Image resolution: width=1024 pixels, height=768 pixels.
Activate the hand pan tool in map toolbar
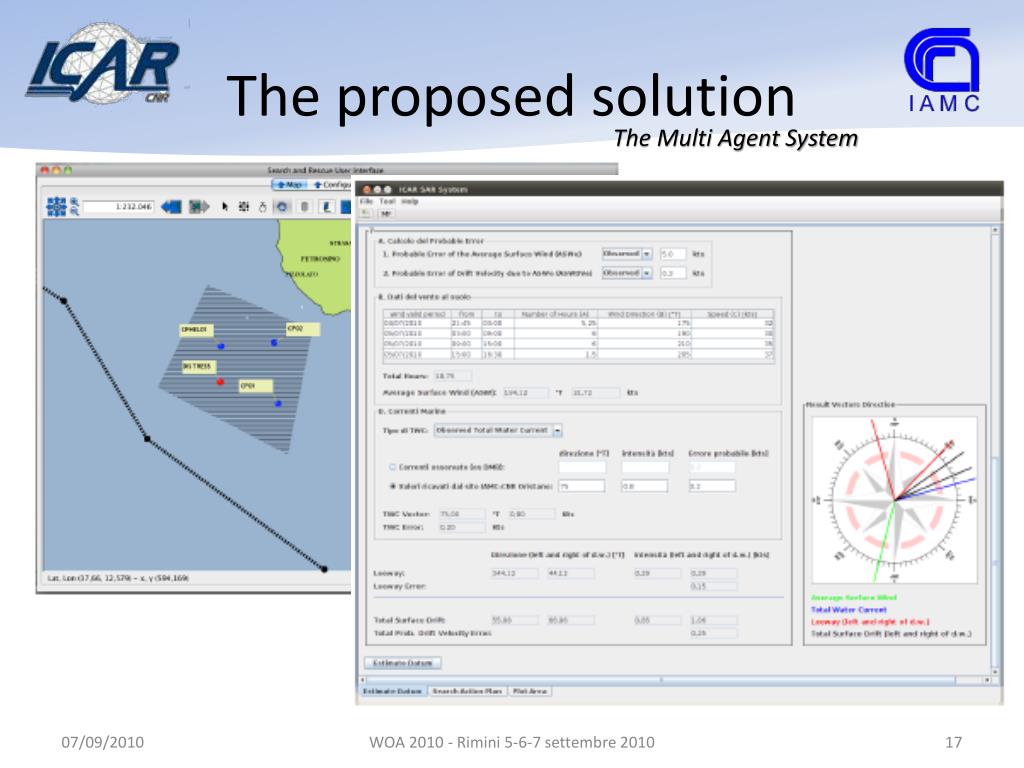point(263,207)
